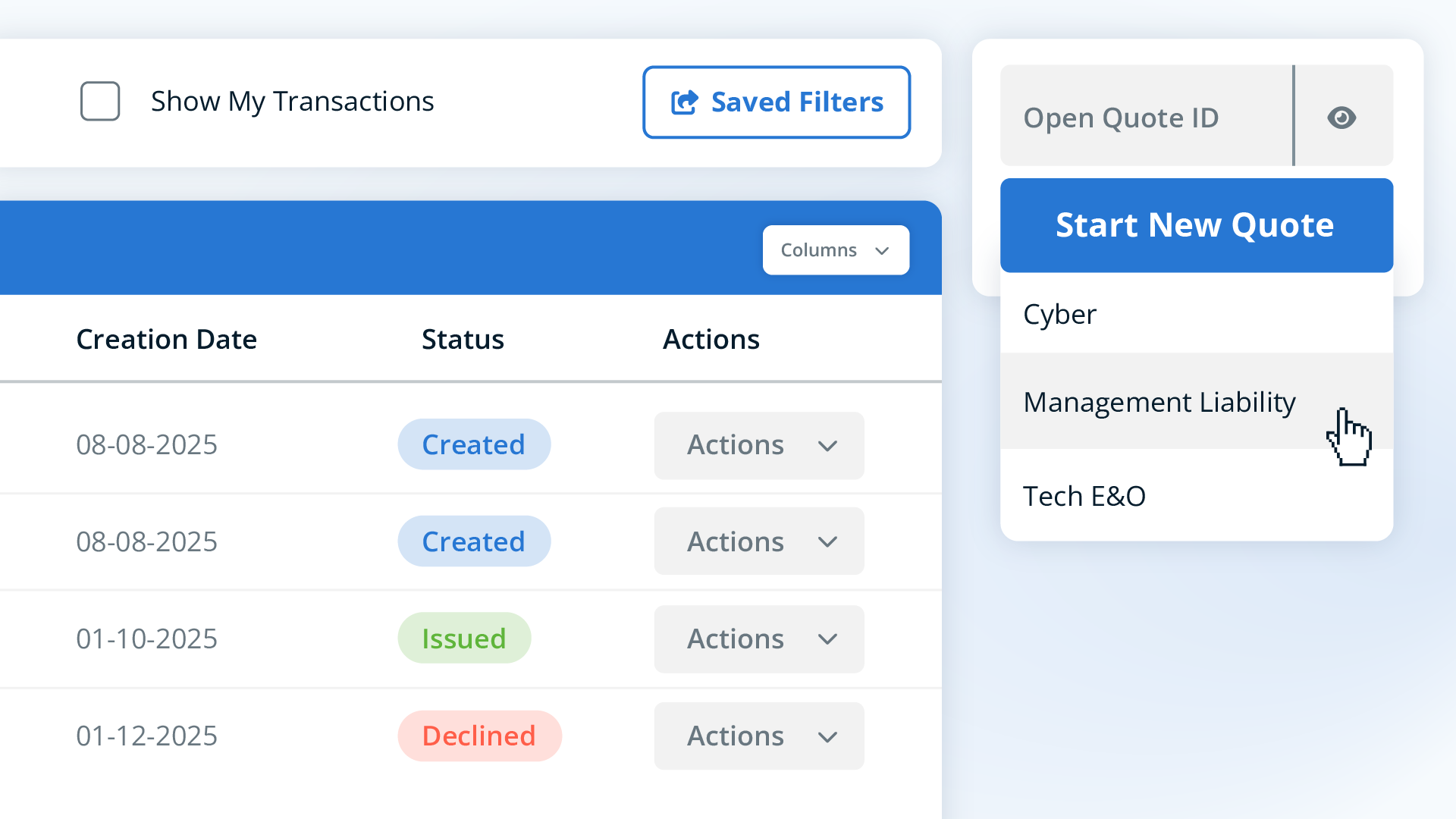Viewport: 1456px width, 819px height.
Task: Open the Actions dropdown for the Issued row
Action: pos(758,639)
